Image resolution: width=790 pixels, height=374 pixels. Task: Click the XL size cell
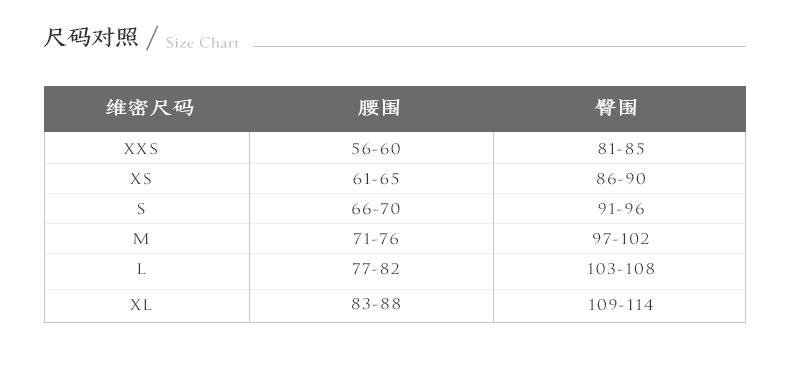click(x=141, y=305)
